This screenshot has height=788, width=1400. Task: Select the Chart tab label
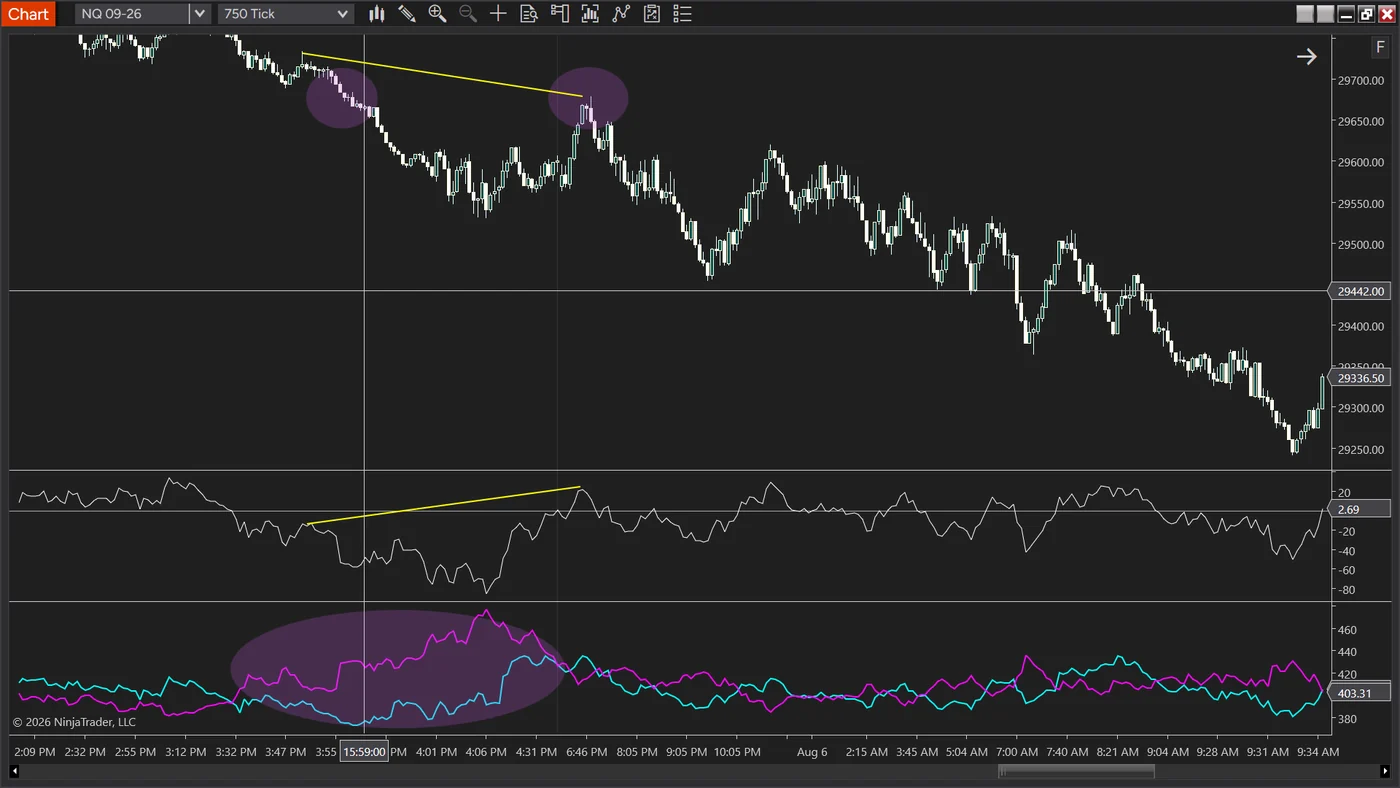[x=28, y=14]
